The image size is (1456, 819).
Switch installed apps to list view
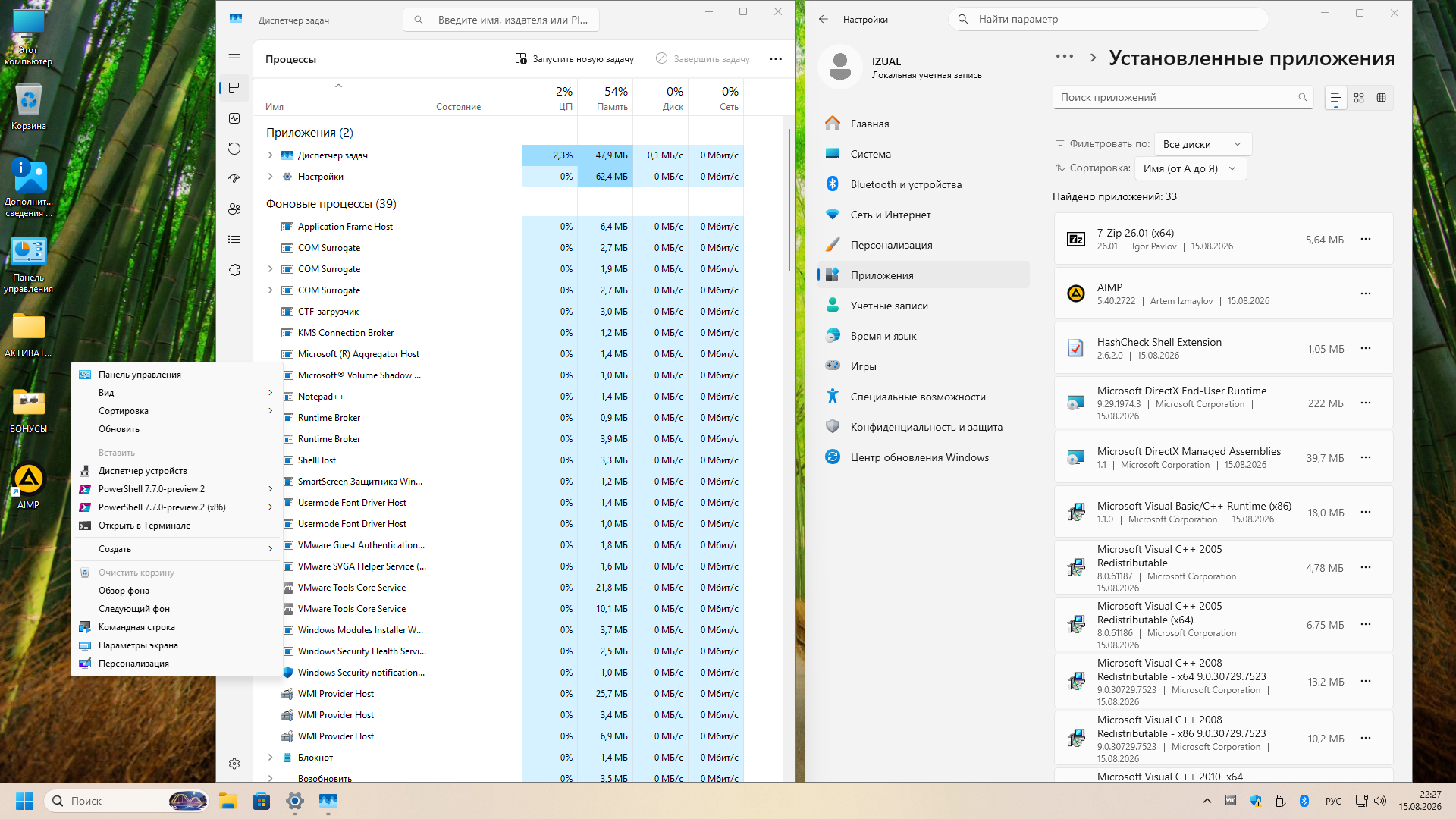[x=1336, y=98]
